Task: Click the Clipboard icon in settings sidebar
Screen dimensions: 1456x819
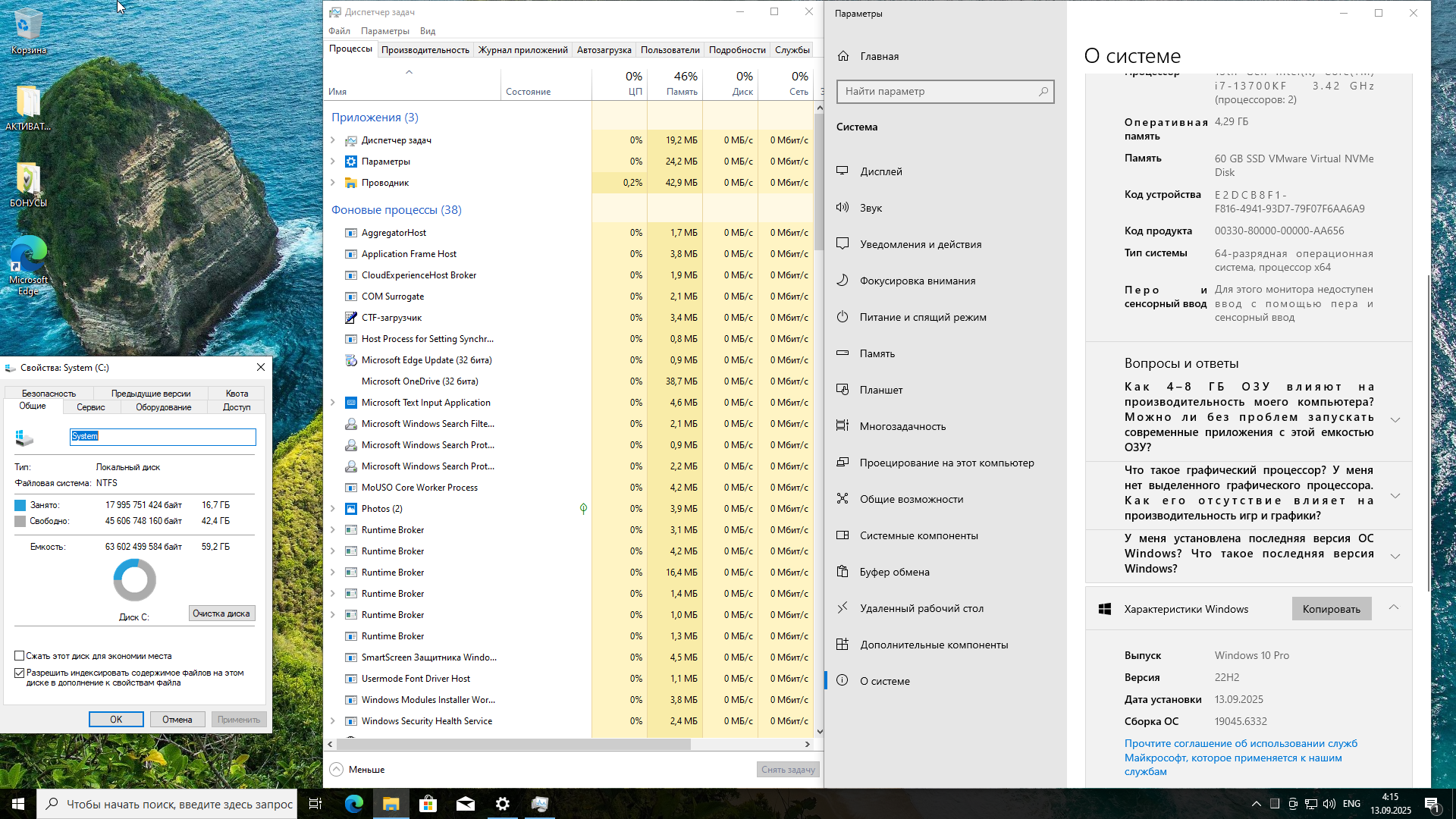Action: [x=842, y=572]
